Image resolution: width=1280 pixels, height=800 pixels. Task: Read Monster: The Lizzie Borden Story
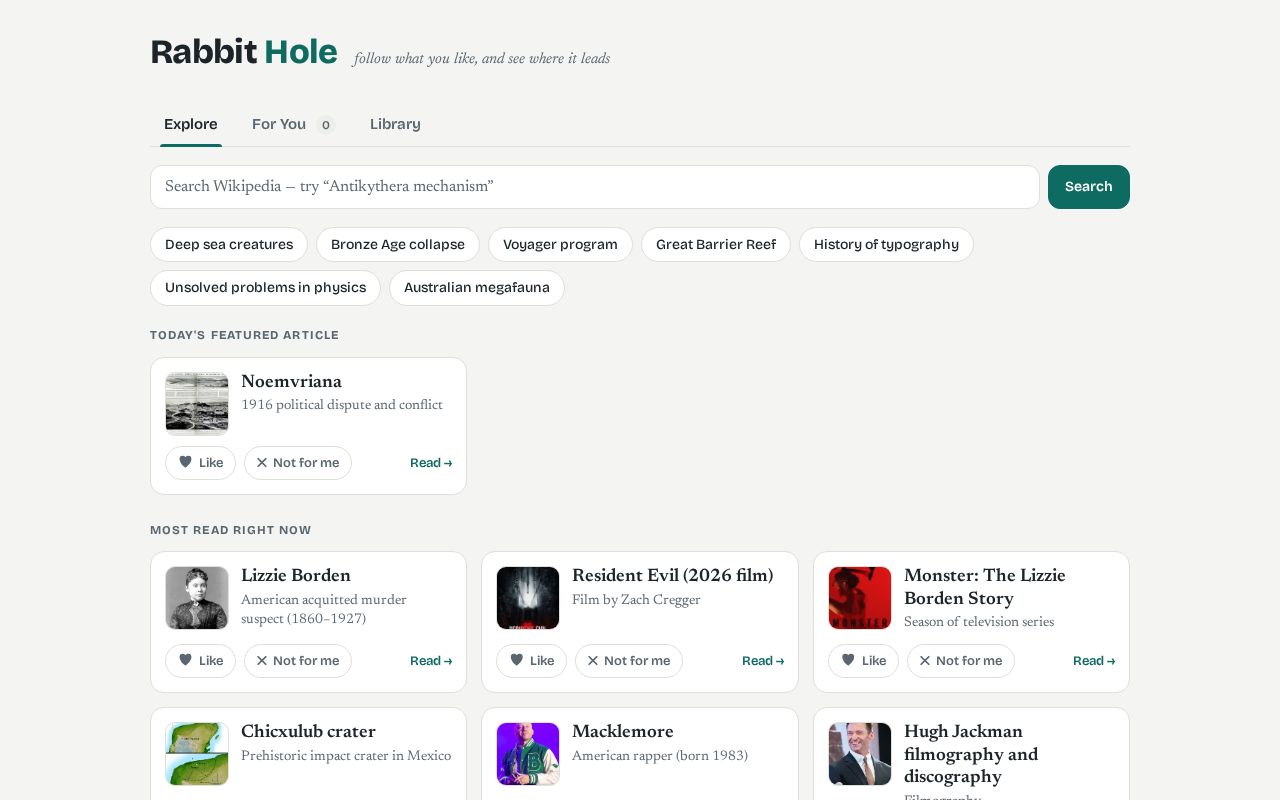[1094, 661]
